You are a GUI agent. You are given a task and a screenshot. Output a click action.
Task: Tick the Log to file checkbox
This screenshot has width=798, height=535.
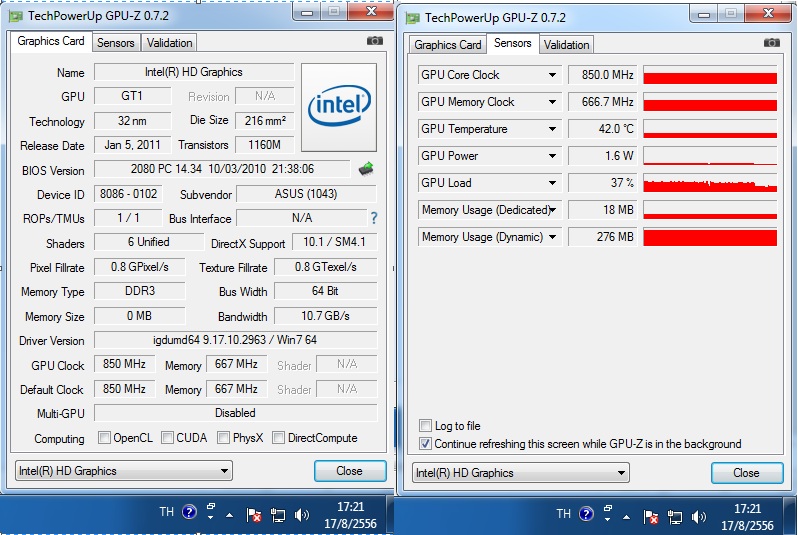point(425,425)
